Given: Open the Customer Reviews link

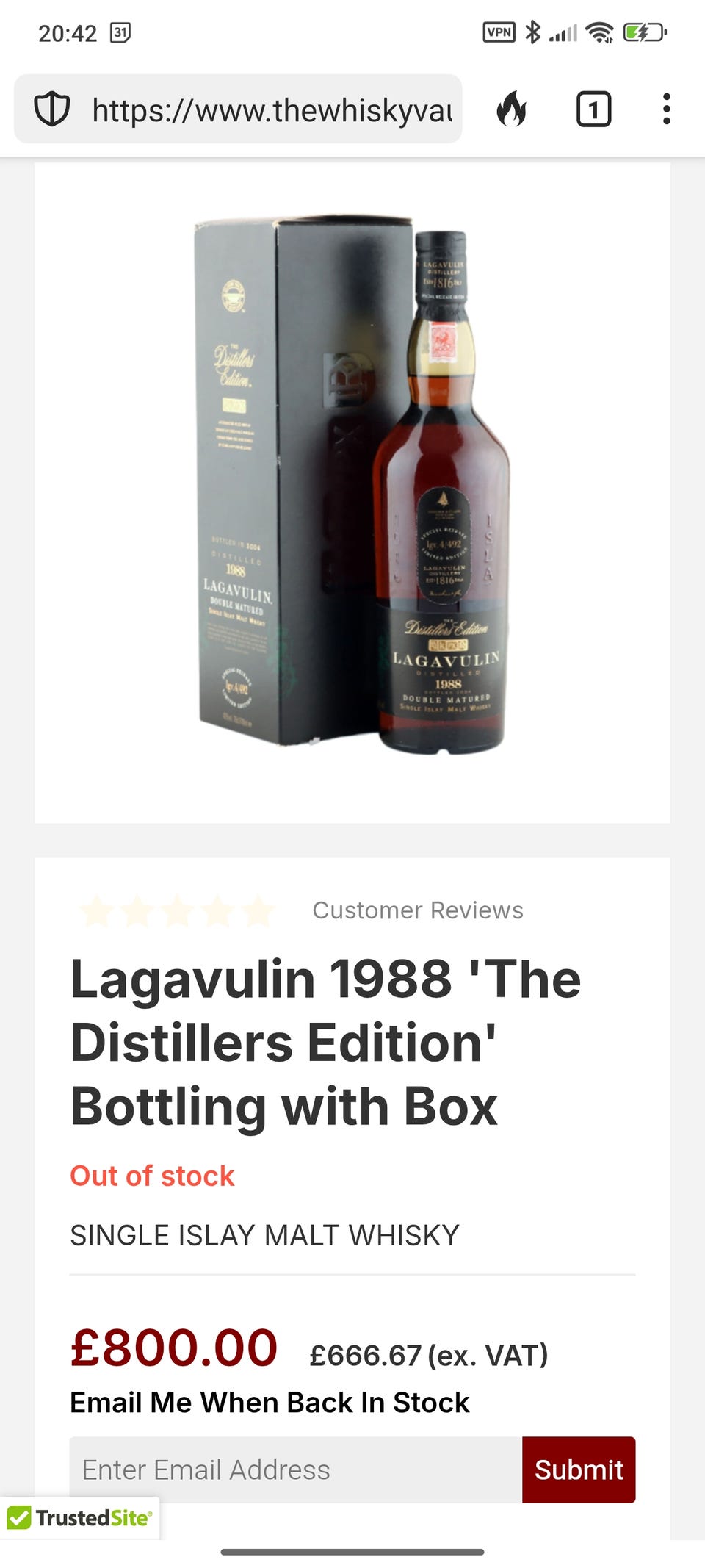Looking at the screenshot, I should 418,910.
